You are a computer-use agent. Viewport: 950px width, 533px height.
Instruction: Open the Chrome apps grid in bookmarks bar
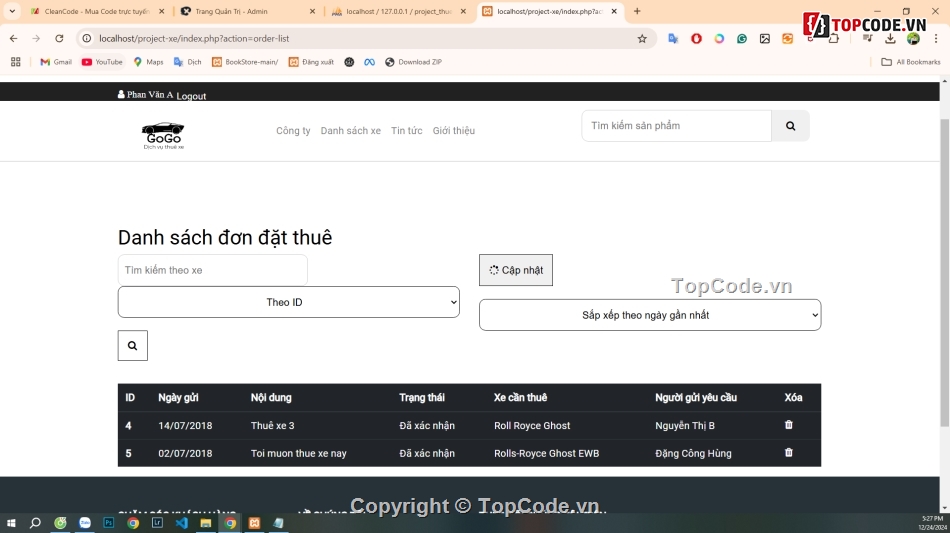click(x=16, y=62)
